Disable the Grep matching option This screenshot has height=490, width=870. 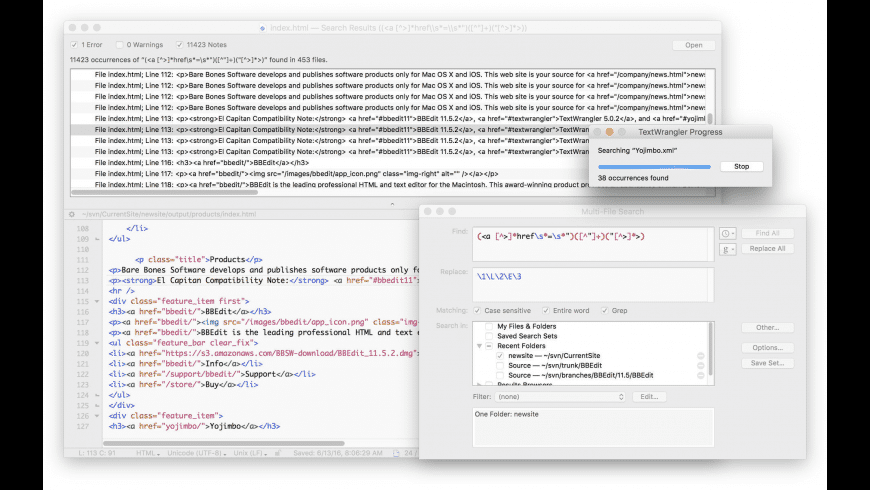(605, 311)
